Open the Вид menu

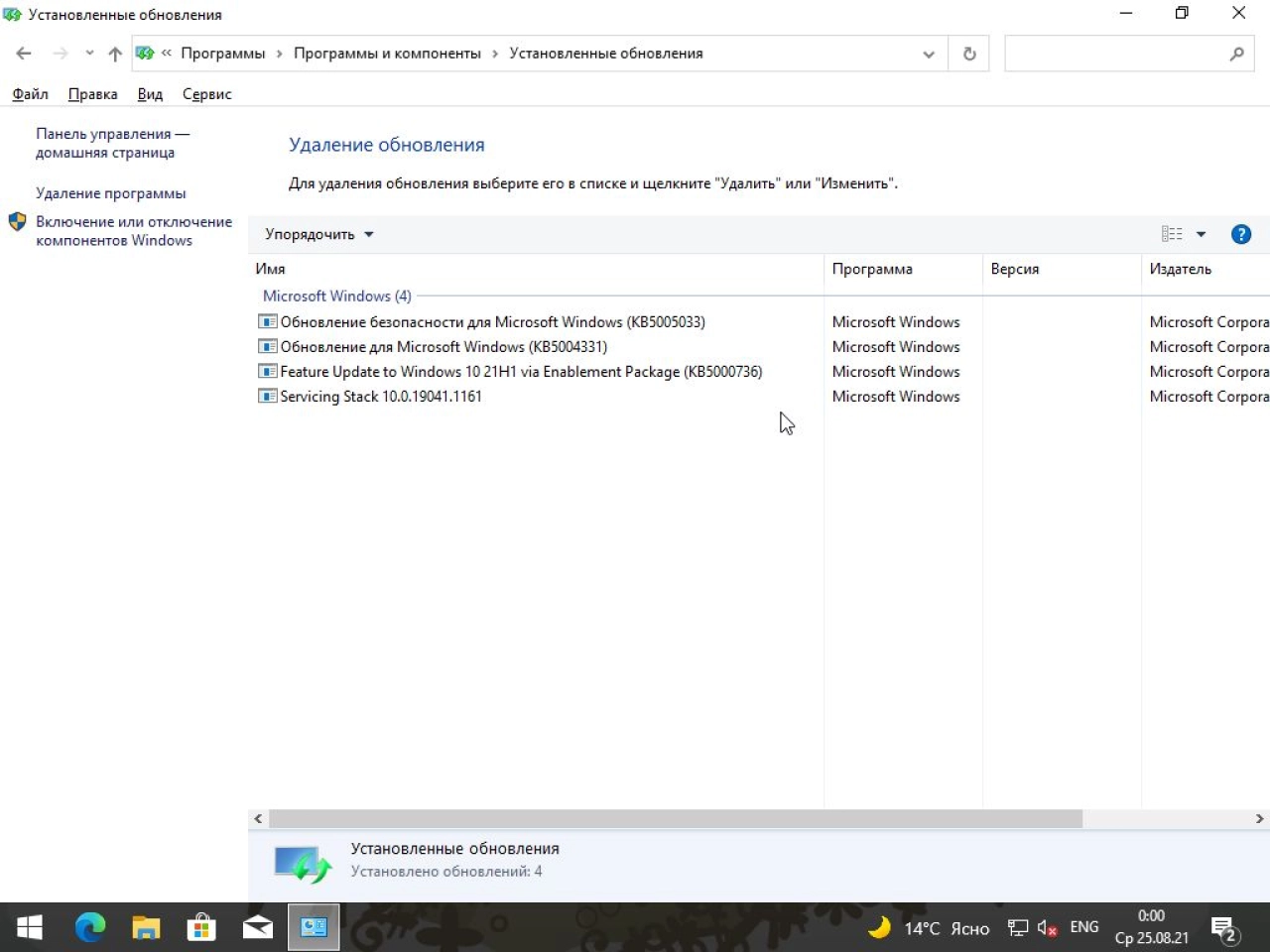coord(150,94)
